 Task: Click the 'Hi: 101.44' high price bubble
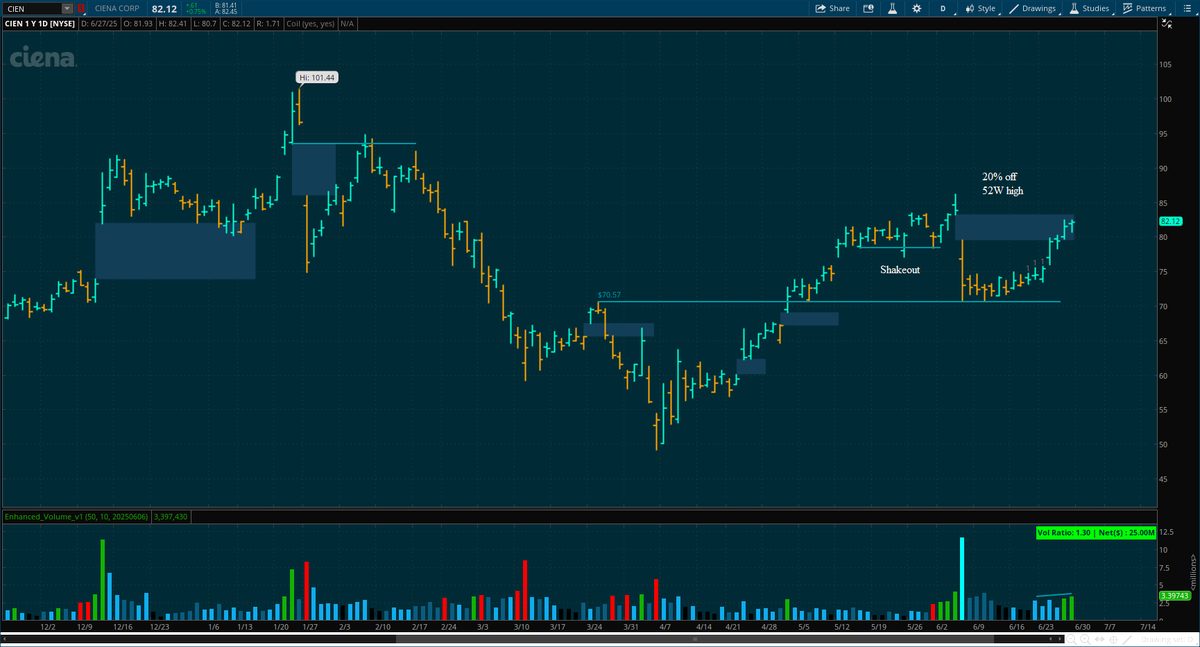316,77
